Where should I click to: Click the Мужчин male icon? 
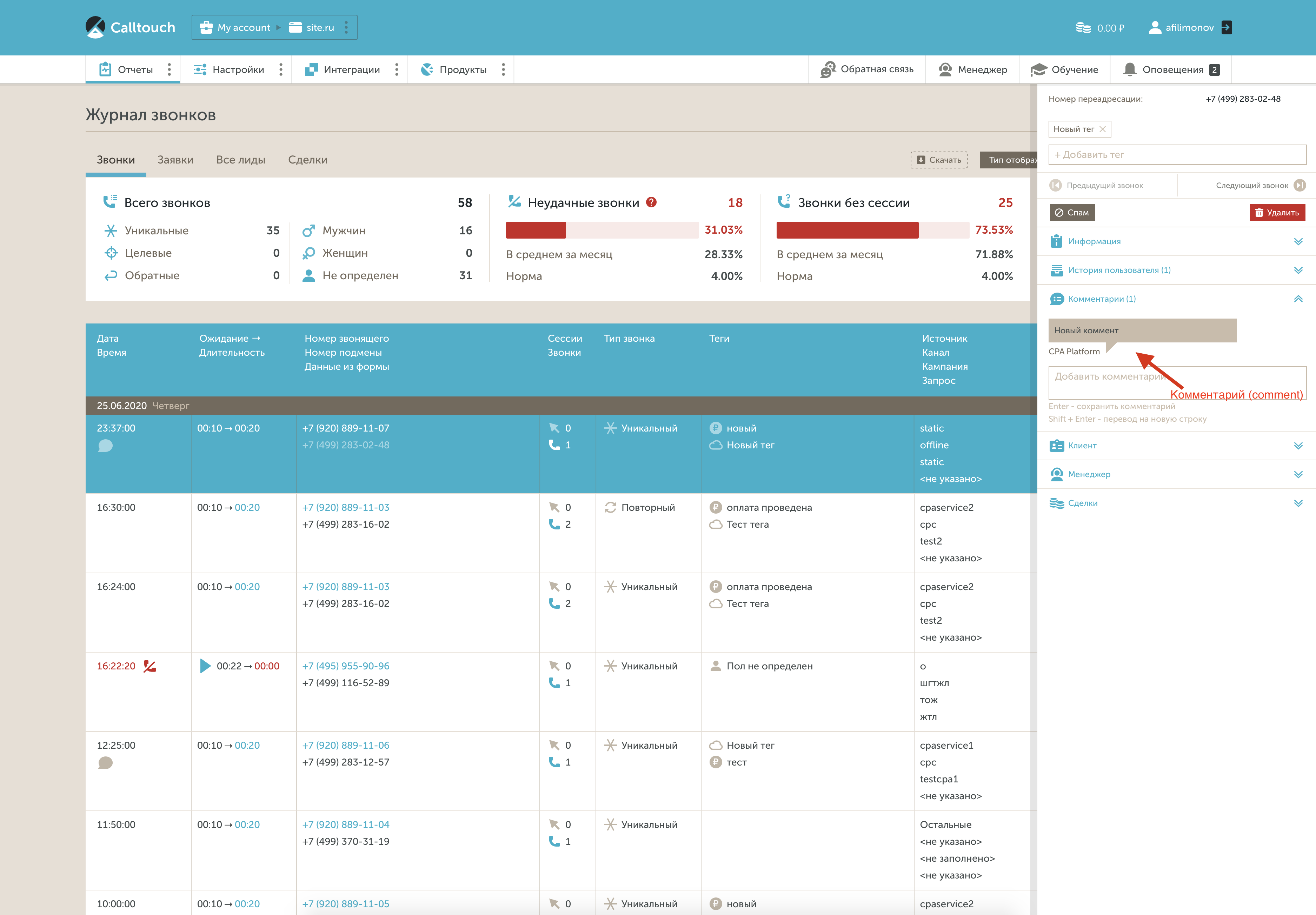point(308,230)
